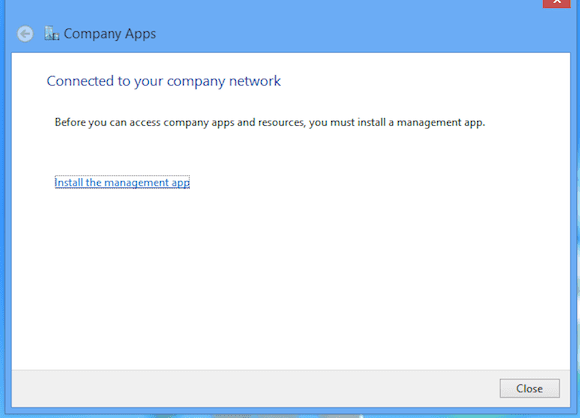Click the Connected to your company network heading
The image size is (580, 418).
[x=163, y=81]
